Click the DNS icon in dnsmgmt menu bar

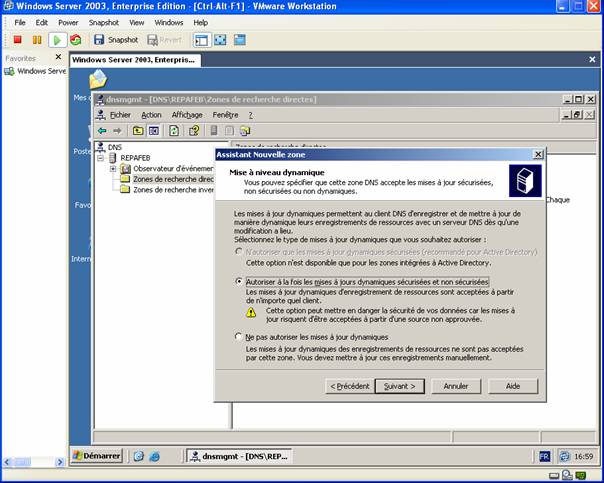[x=101, y=115]
